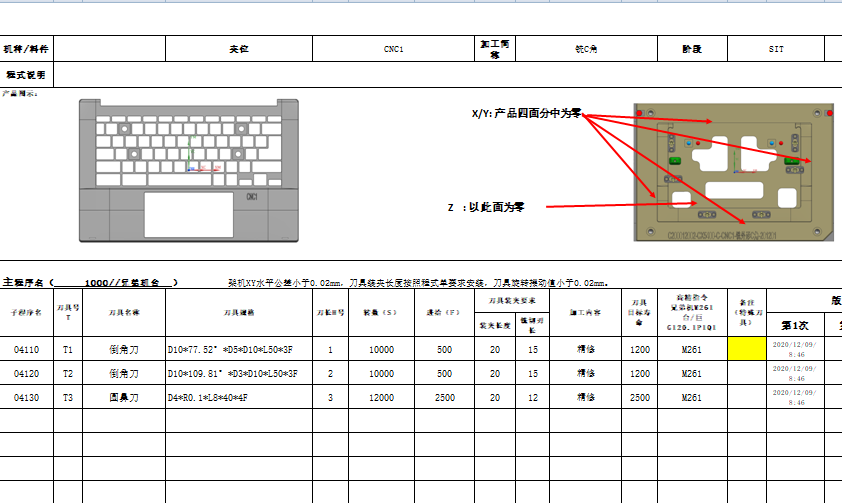
Task: Click the 夹位 header cell
Action: point(239,49)
